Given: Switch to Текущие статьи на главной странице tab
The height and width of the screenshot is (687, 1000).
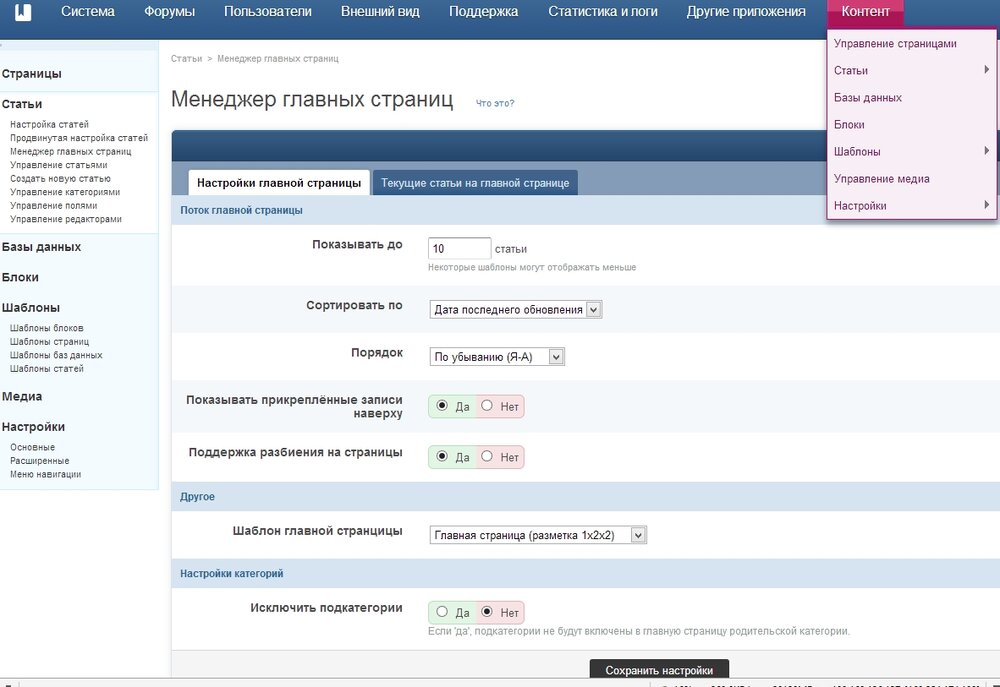Looking at the screenshot, I should (475, 183).
